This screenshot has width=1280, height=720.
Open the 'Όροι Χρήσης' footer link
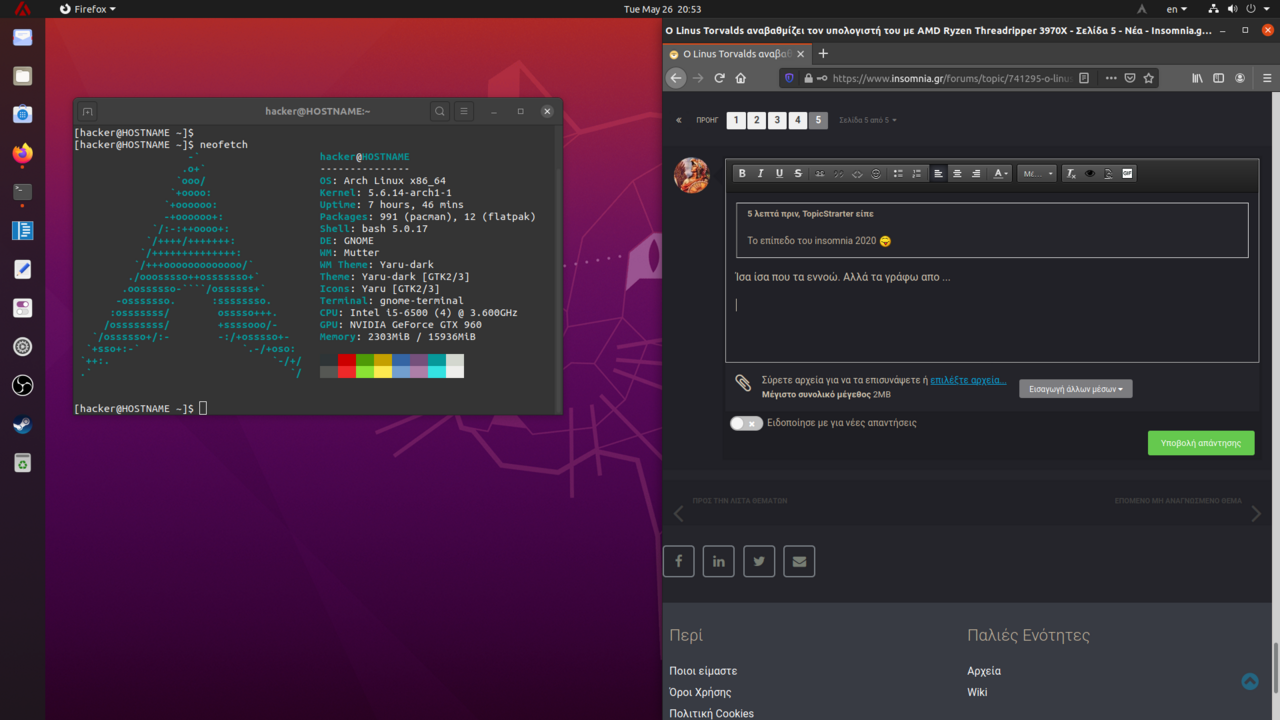[700, 692]
